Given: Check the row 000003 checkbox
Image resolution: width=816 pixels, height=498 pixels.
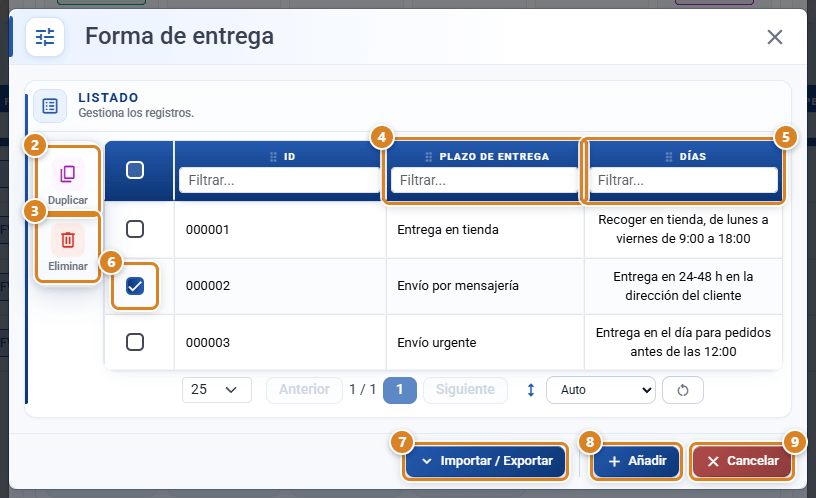Looking at the screenshot, I should pos(135,342).
